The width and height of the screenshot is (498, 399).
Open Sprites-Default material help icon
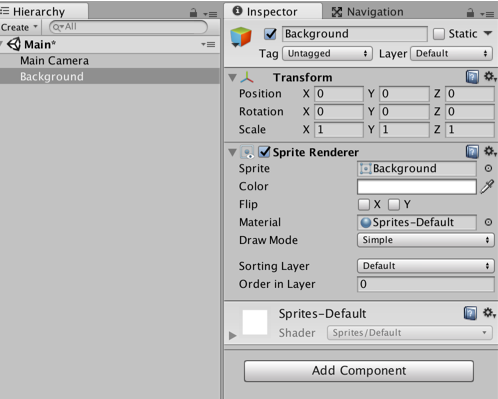470,313
